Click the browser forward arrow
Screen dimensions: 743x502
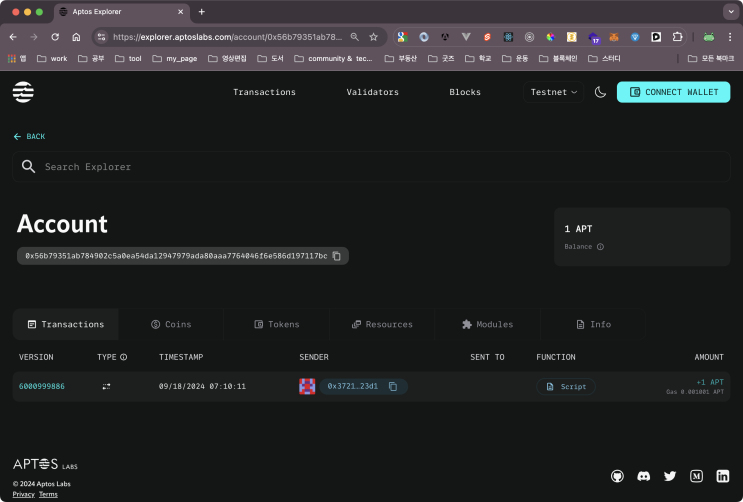34,37
